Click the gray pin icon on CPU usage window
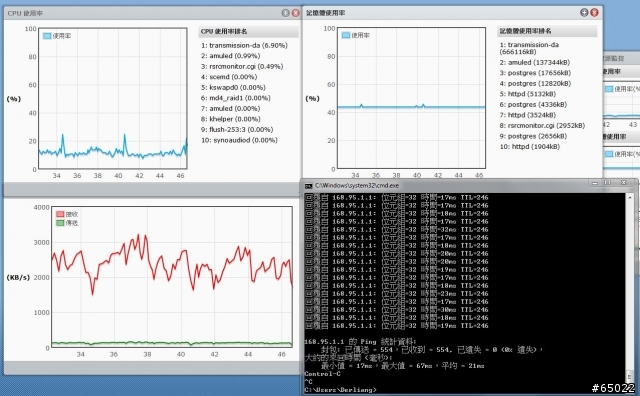Screen dimensions: 640x396 click(286, 13)
